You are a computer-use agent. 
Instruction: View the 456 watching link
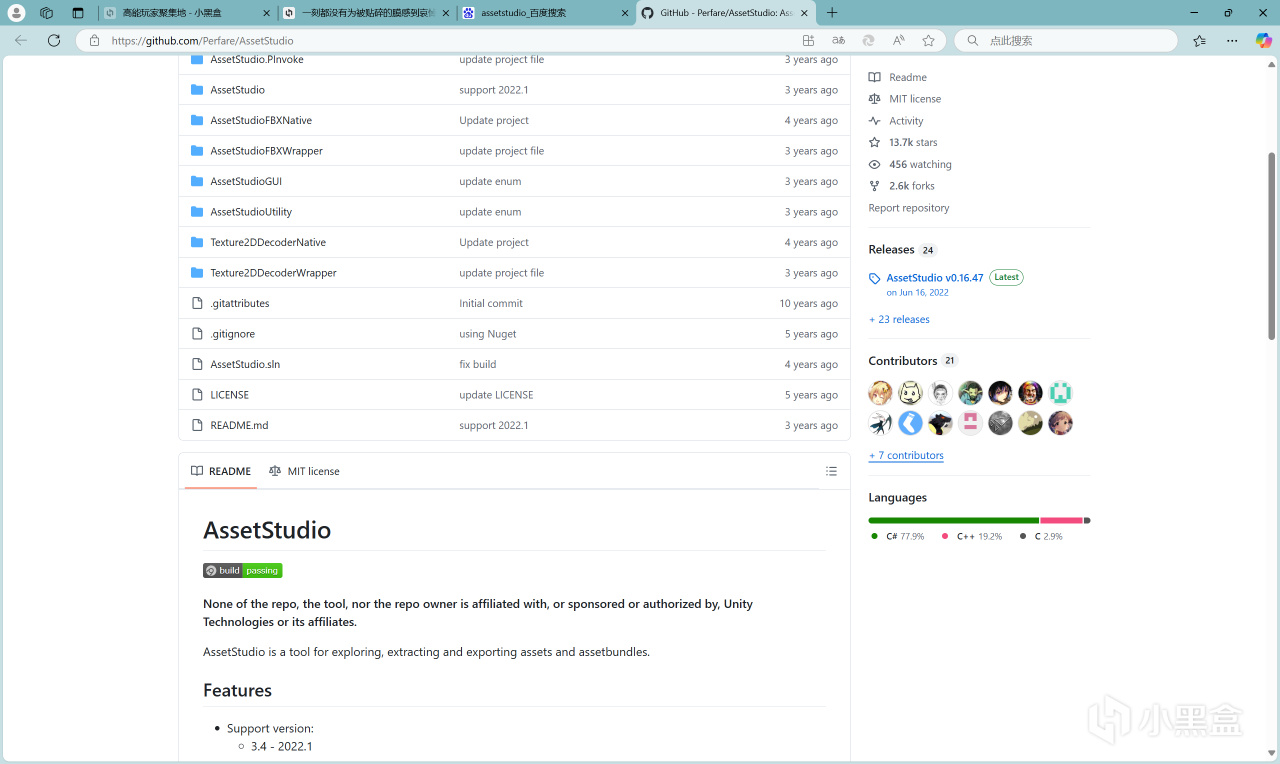click(910, 164)
